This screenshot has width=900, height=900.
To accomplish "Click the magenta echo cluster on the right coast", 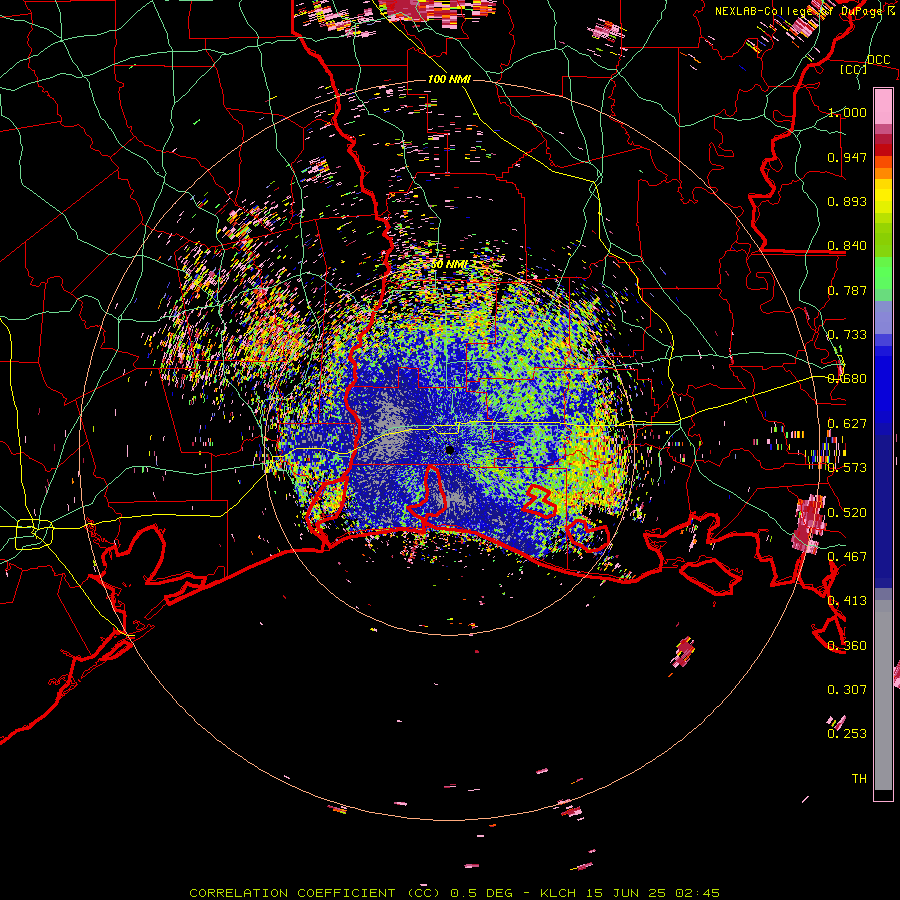I will point(809,525).
